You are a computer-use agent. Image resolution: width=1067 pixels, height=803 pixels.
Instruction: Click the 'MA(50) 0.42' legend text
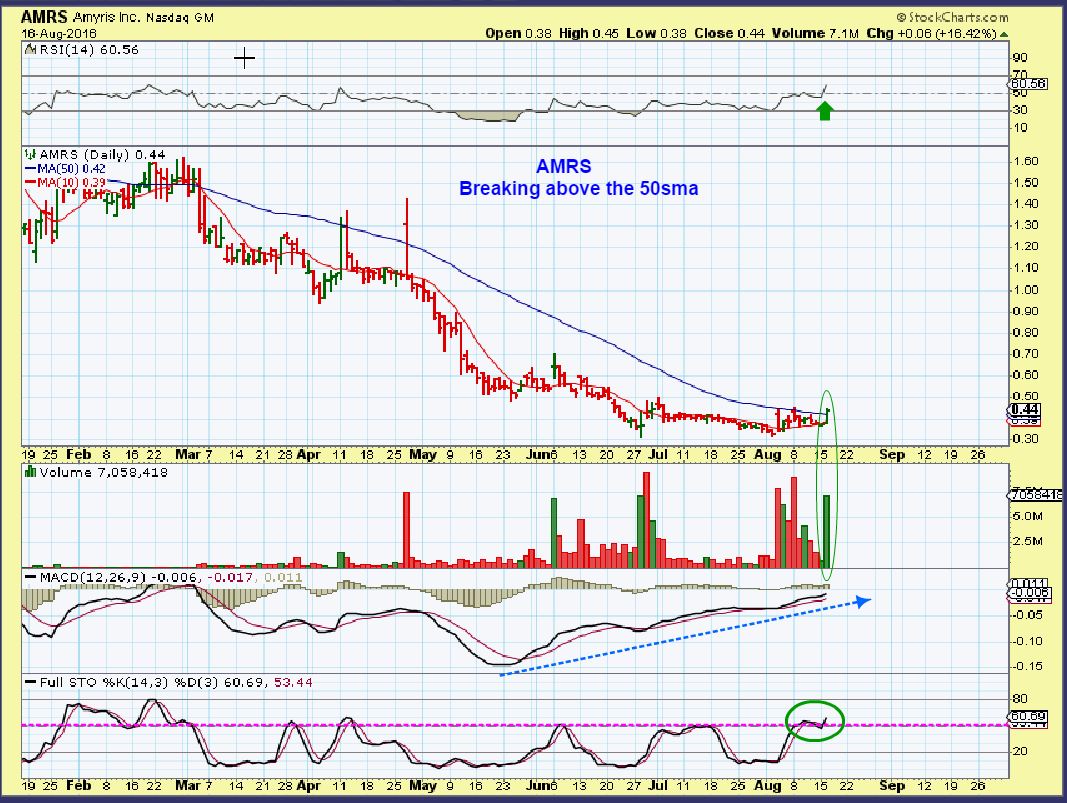click(x=71, y=169)
